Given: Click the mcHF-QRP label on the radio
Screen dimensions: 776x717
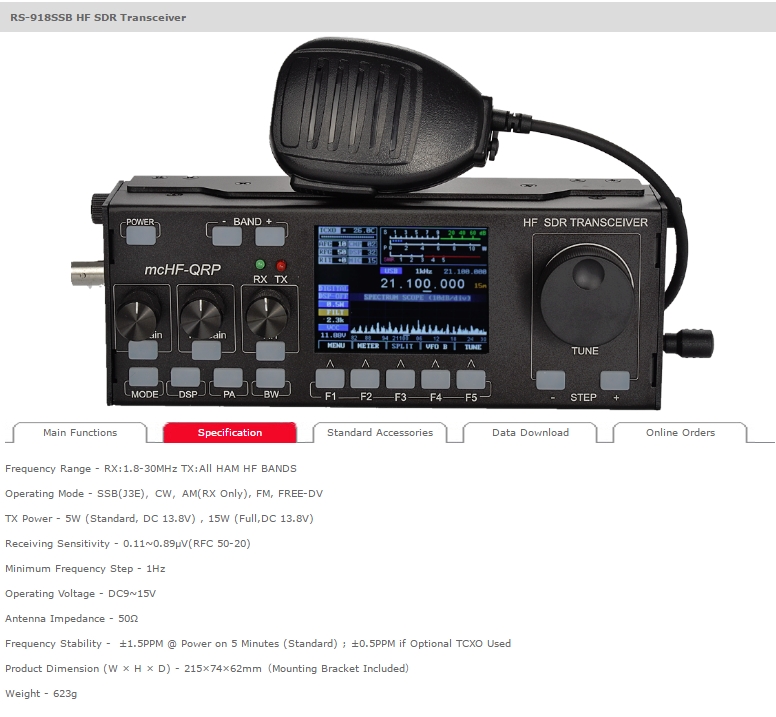Looking at the screenshot, I should pos(183,270).
